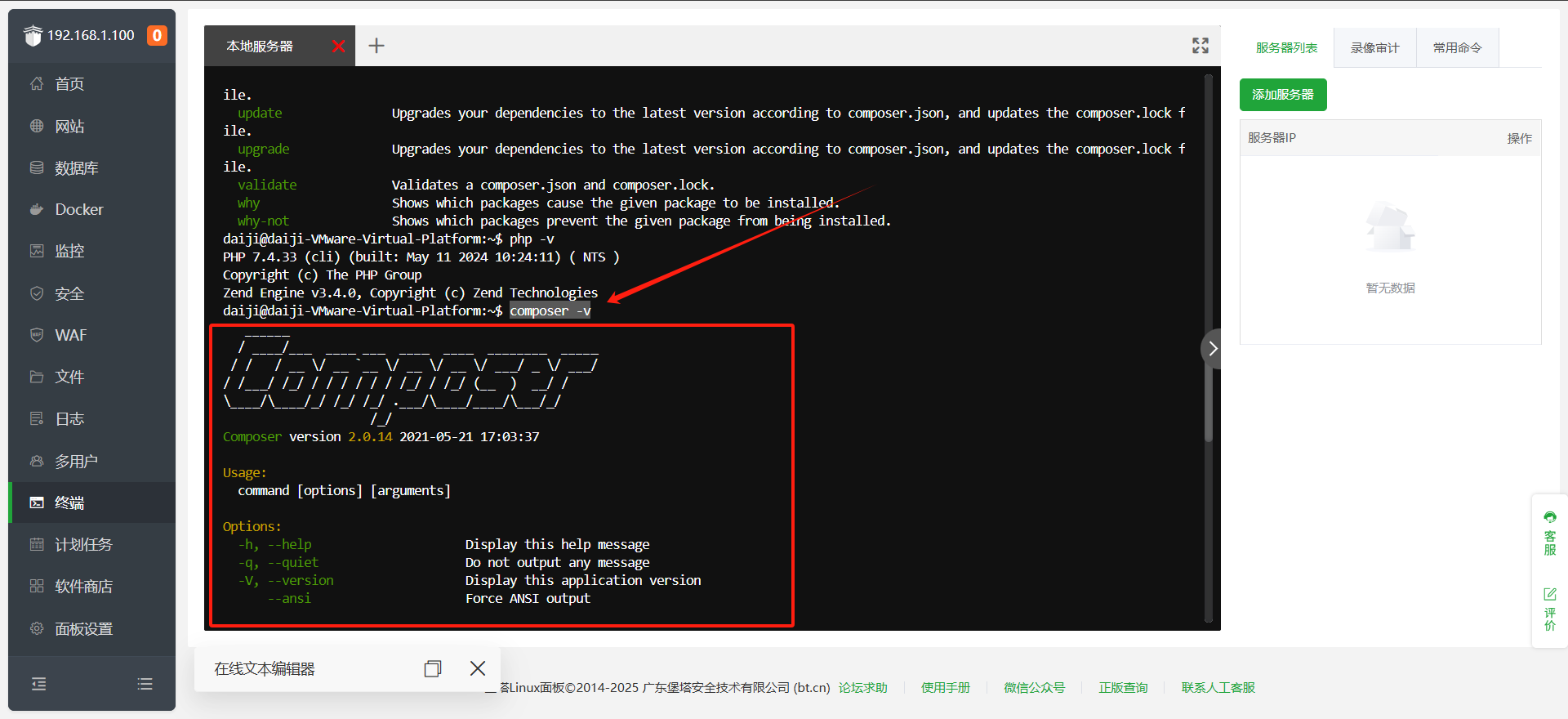Viewport: 1568px width, 719px height.
Task: Click the 暂无数据 empty state text
Action: click(1390, 288)
